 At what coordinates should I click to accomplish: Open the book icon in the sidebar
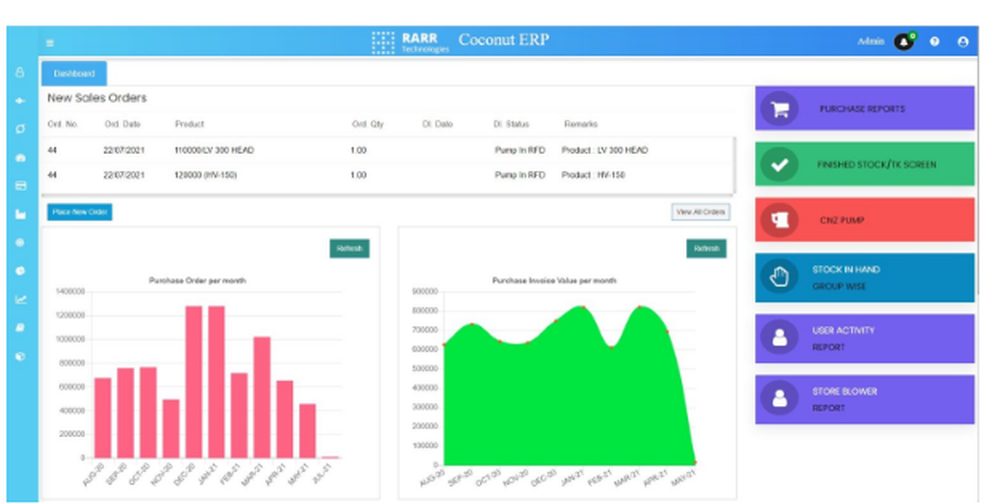(x=20, y=327)
